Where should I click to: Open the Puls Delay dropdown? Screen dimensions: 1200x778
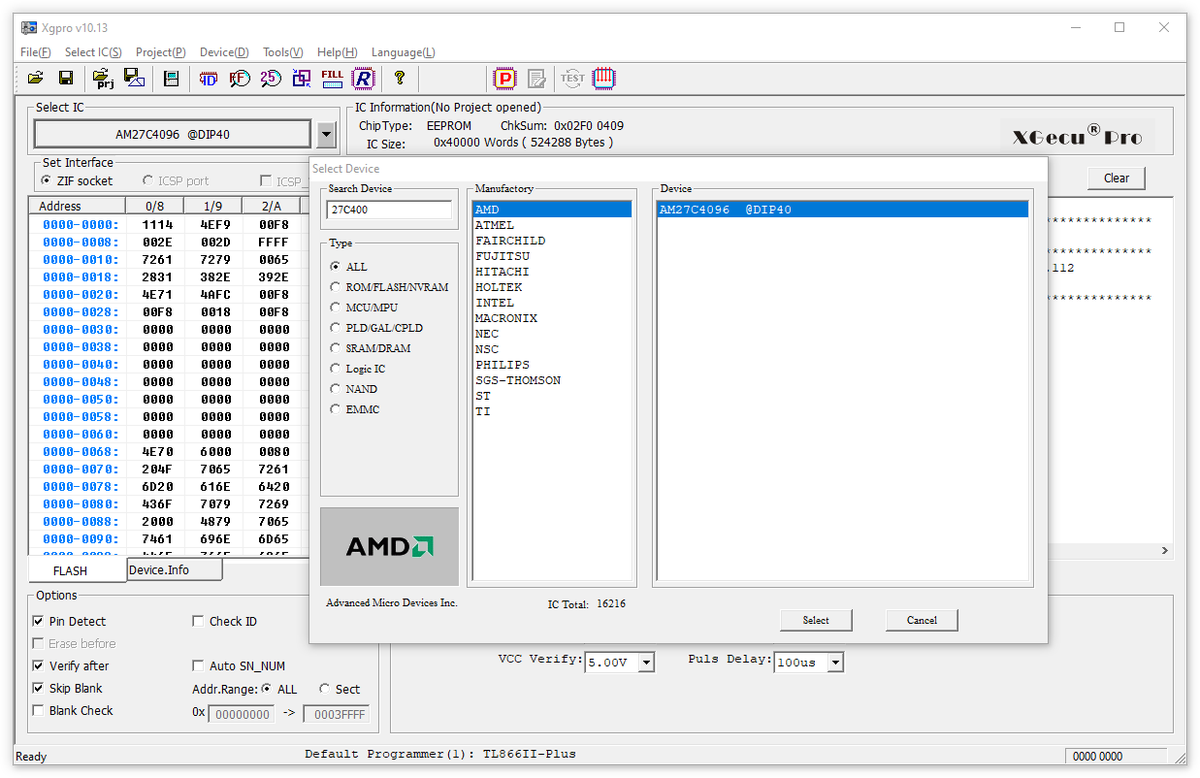click(835, 662)
